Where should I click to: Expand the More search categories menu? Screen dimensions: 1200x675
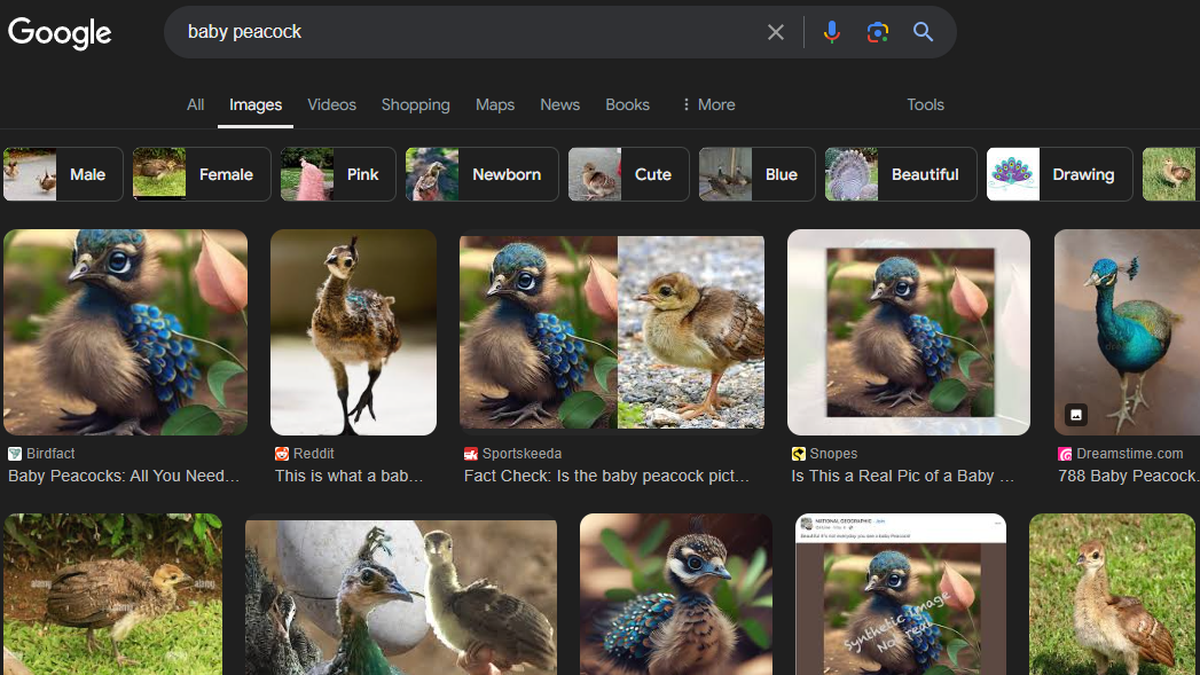(x=707, y=105)
